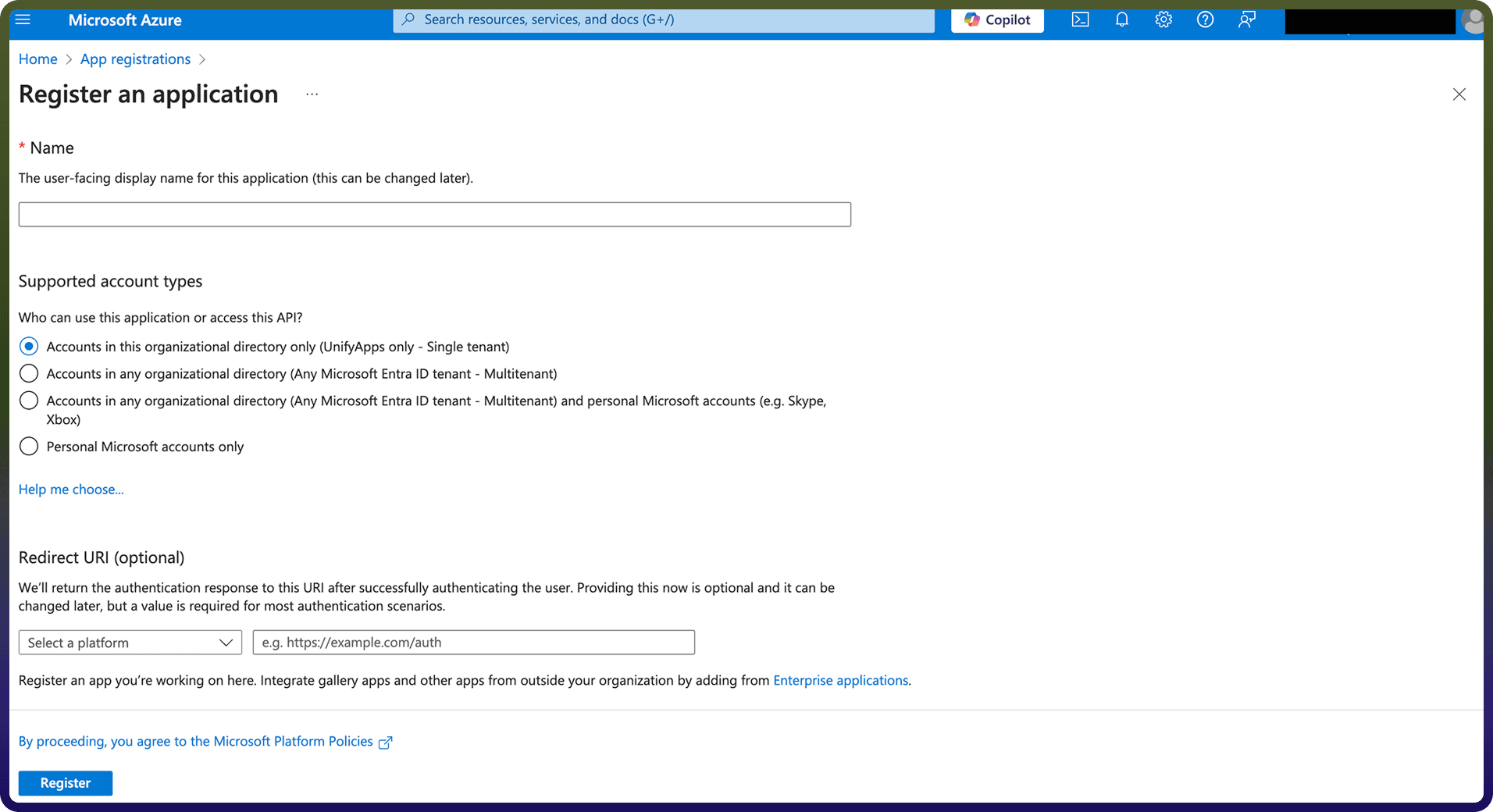Select Personal Microsoft accounts only
Screen dimensions: 1493x812
29,447
